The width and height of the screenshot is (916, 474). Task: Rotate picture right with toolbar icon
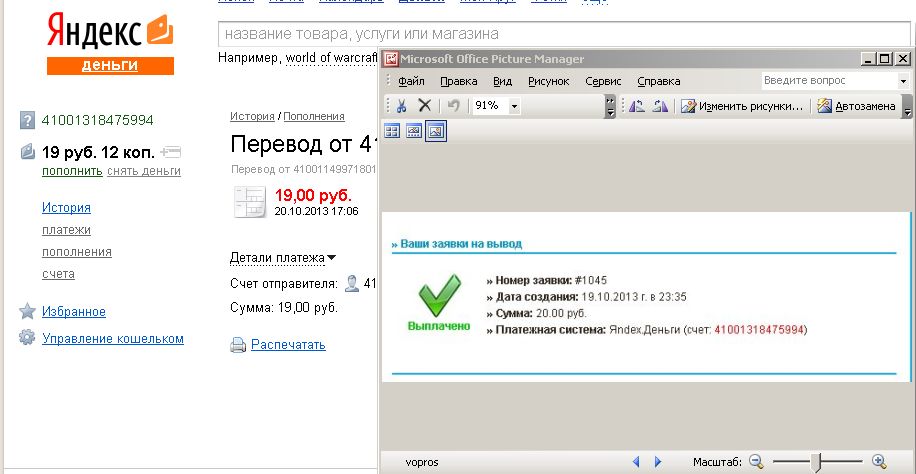point(660,106)
